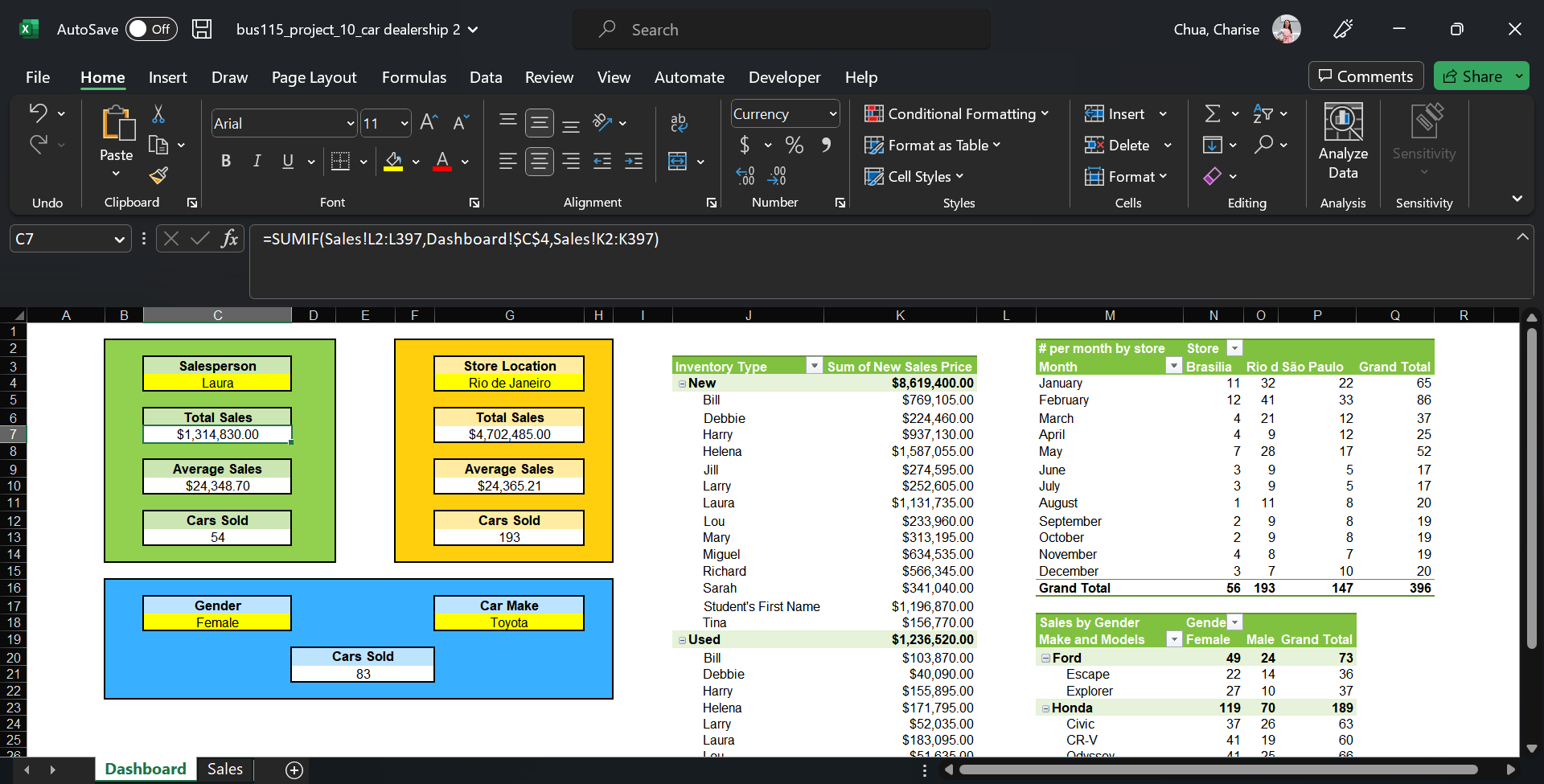Toggle italic formatting
Image resolution: width=1544 pixels, height=784 pixels.
click(257, 161)
